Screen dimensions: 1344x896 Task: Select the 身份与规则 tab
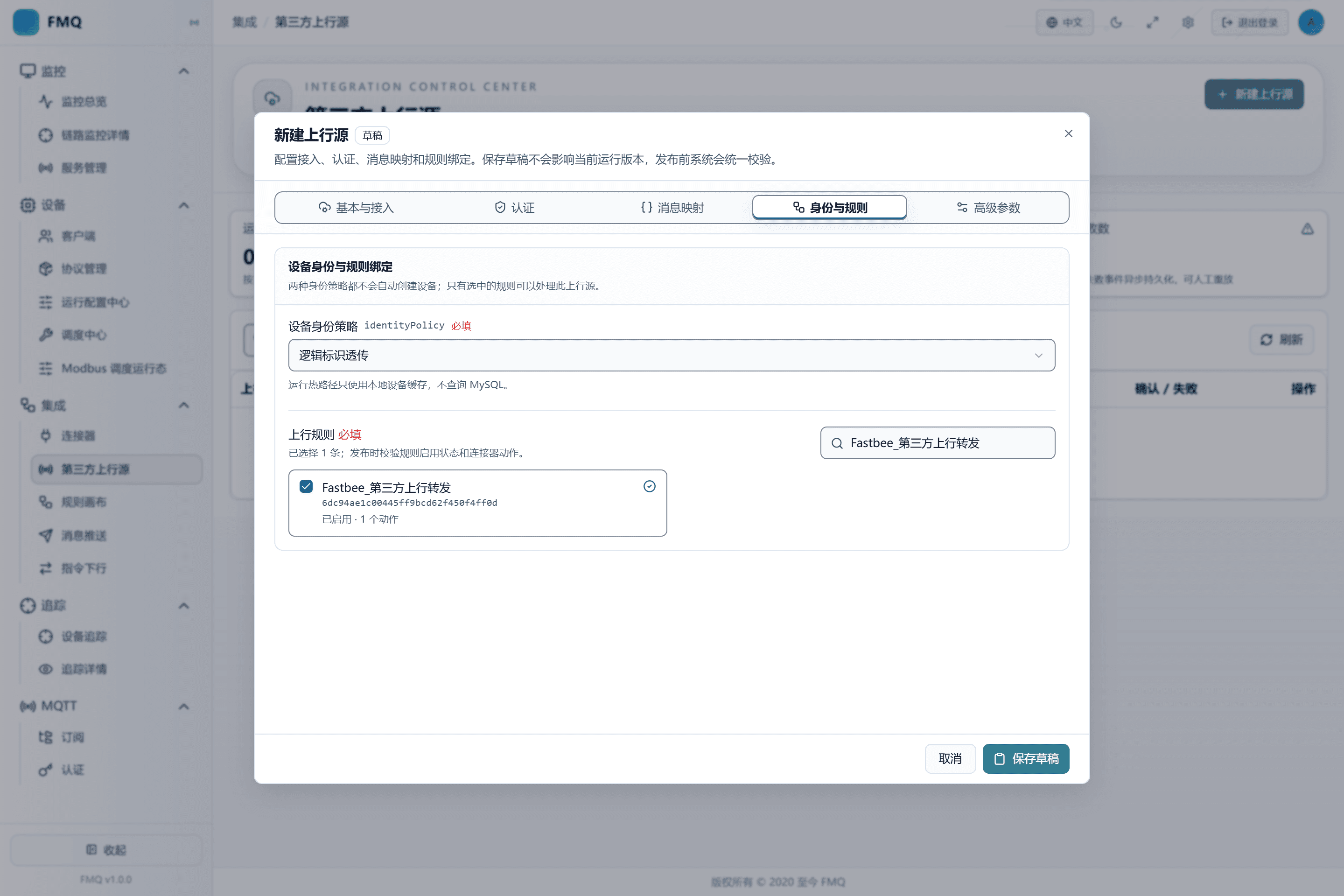coord(830,207)
